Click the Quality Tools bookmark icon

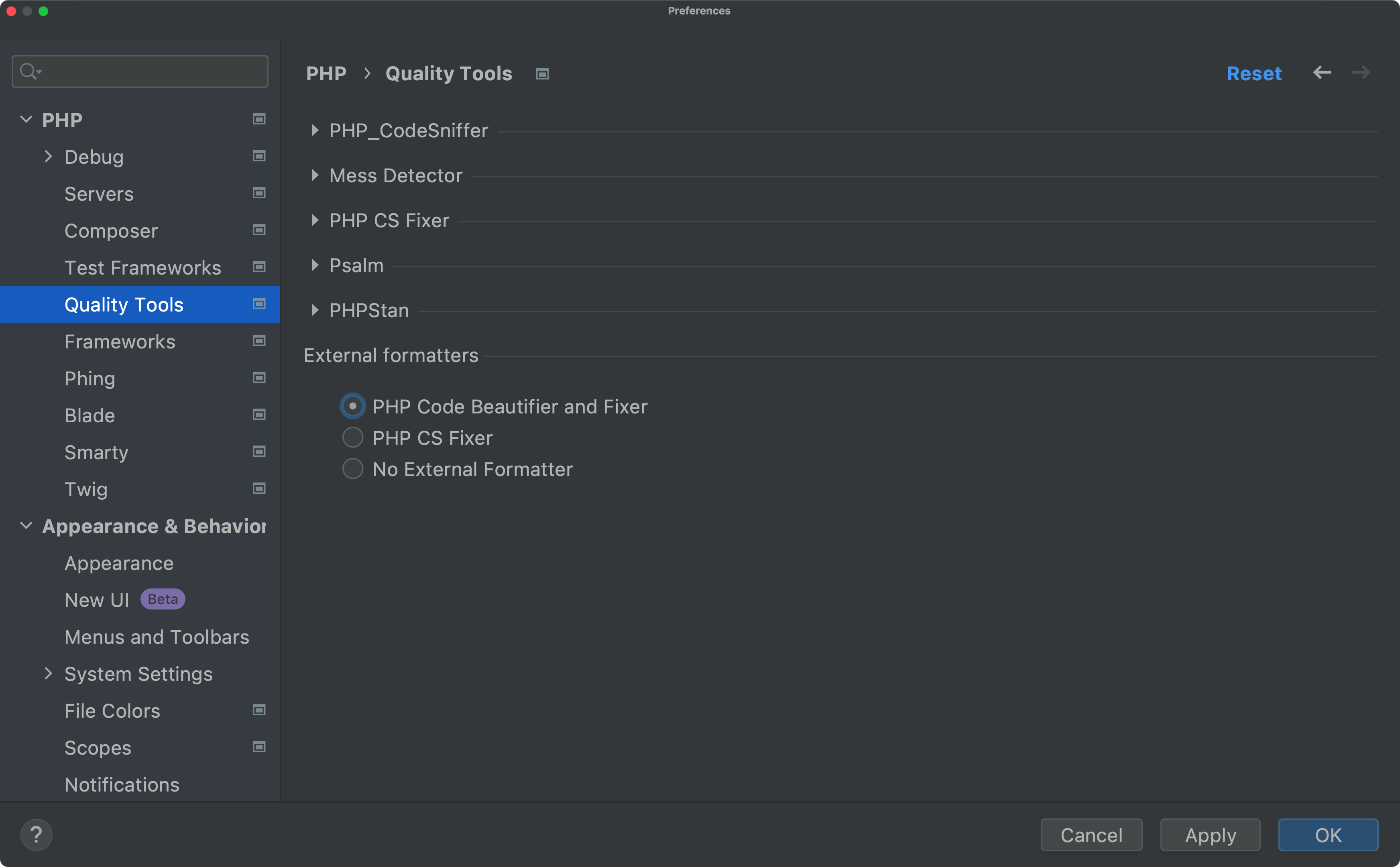point(259,304)
